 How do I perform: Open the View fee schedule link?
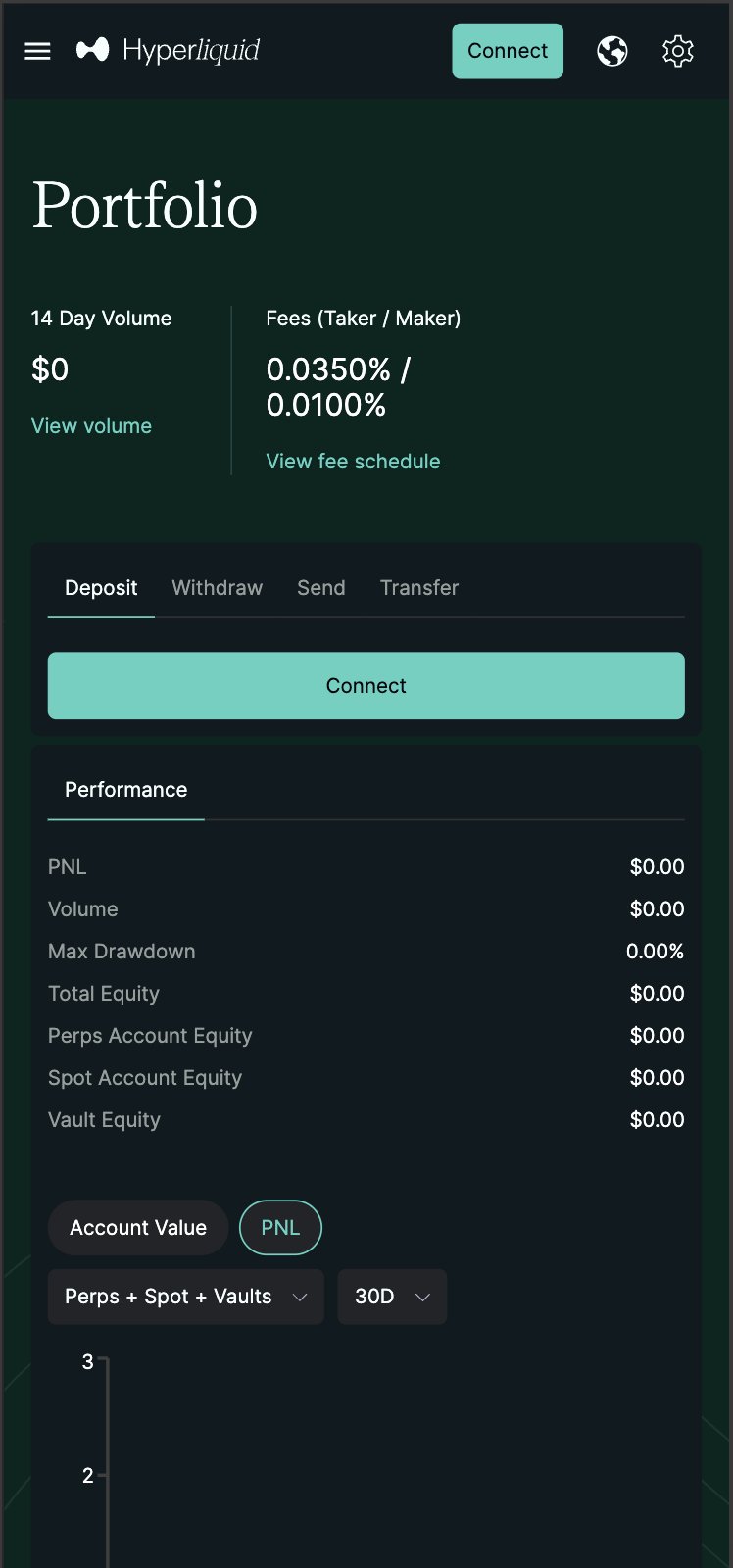click(353, 461)
